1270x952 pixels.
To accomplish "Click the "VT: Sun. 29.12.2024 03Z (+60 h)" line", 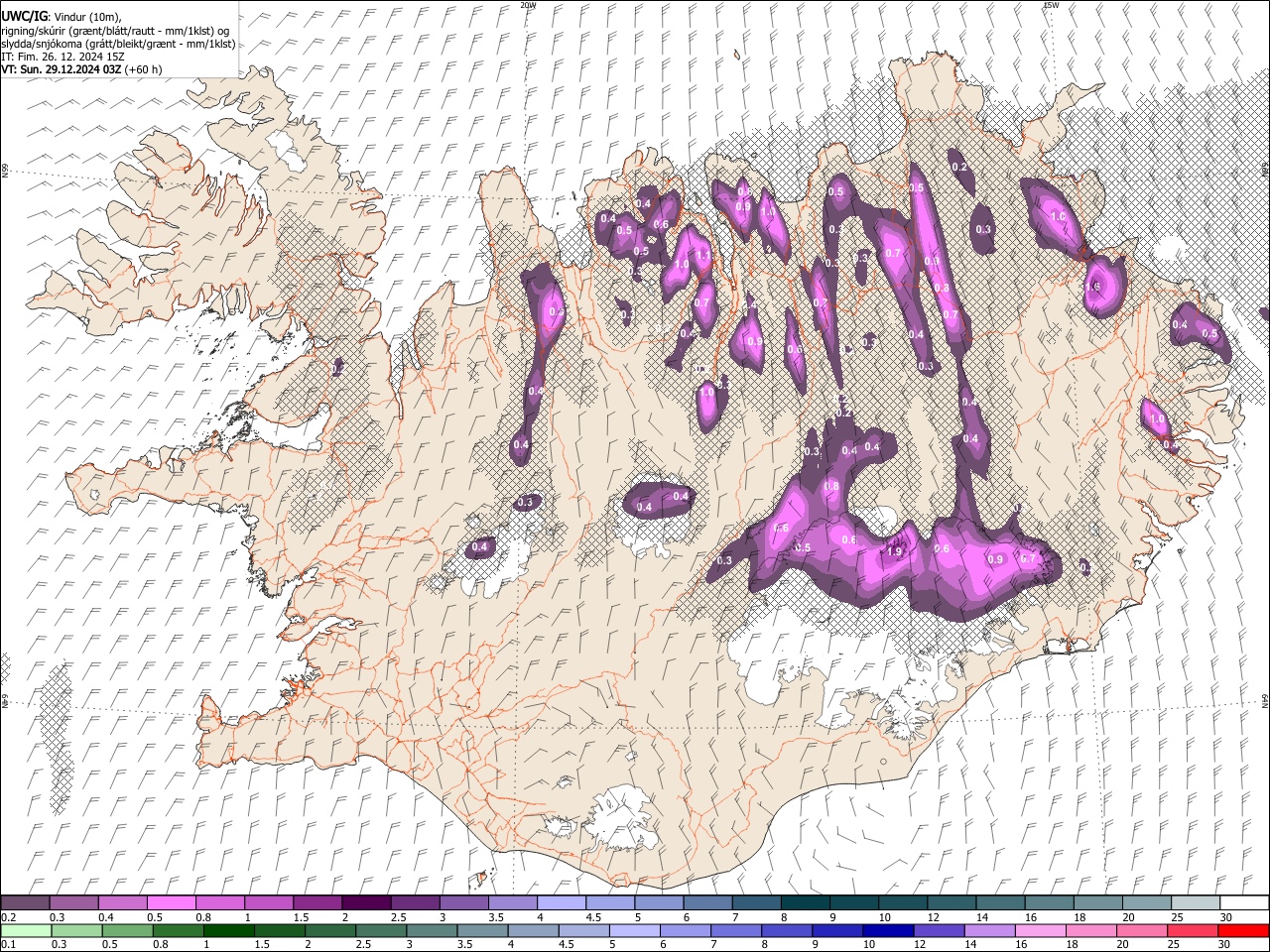I will pos(81,69).
